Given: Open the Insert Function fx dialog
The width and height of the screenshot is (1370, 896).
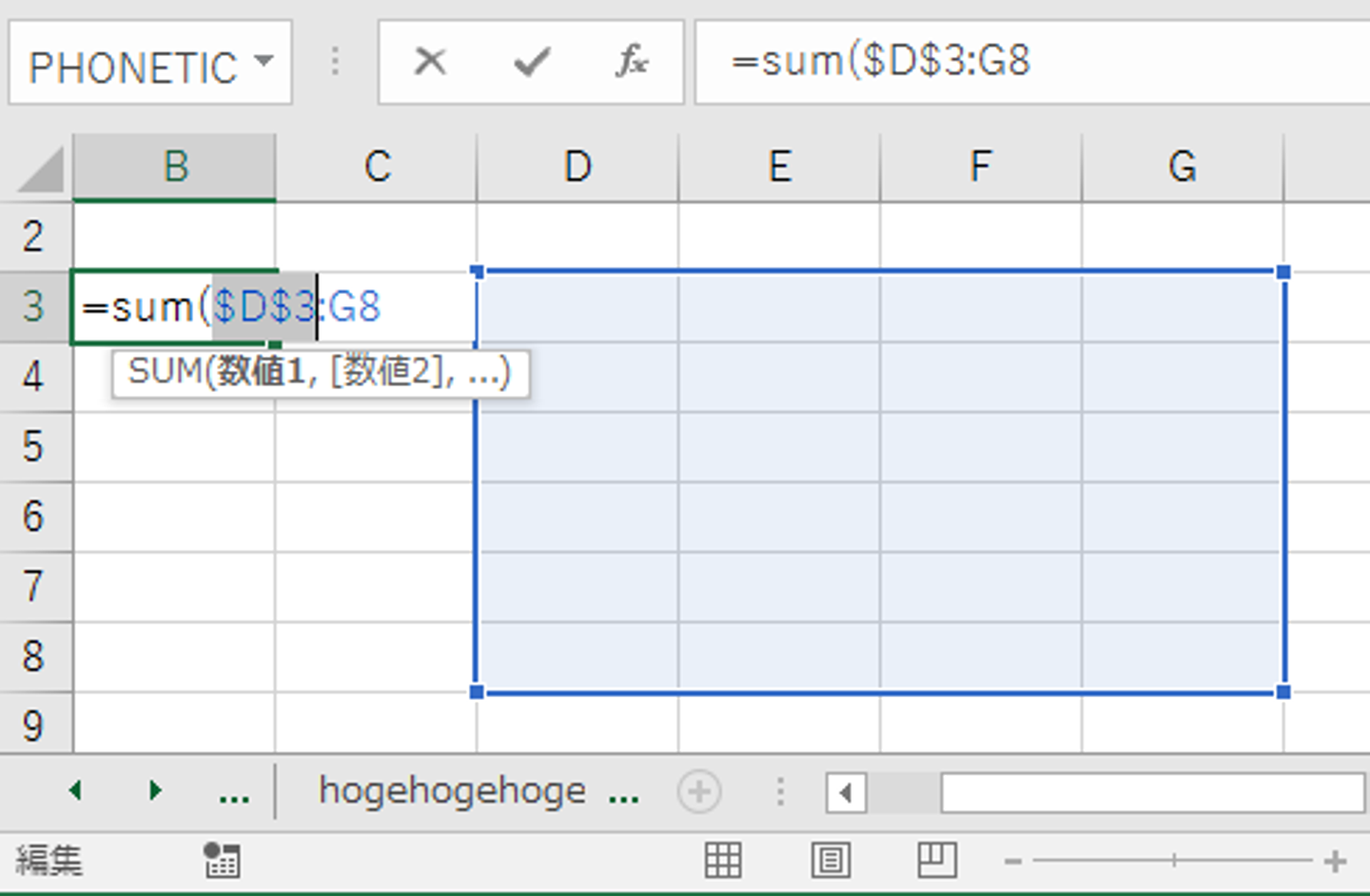Looking at the screenshot, I should 632,62.
